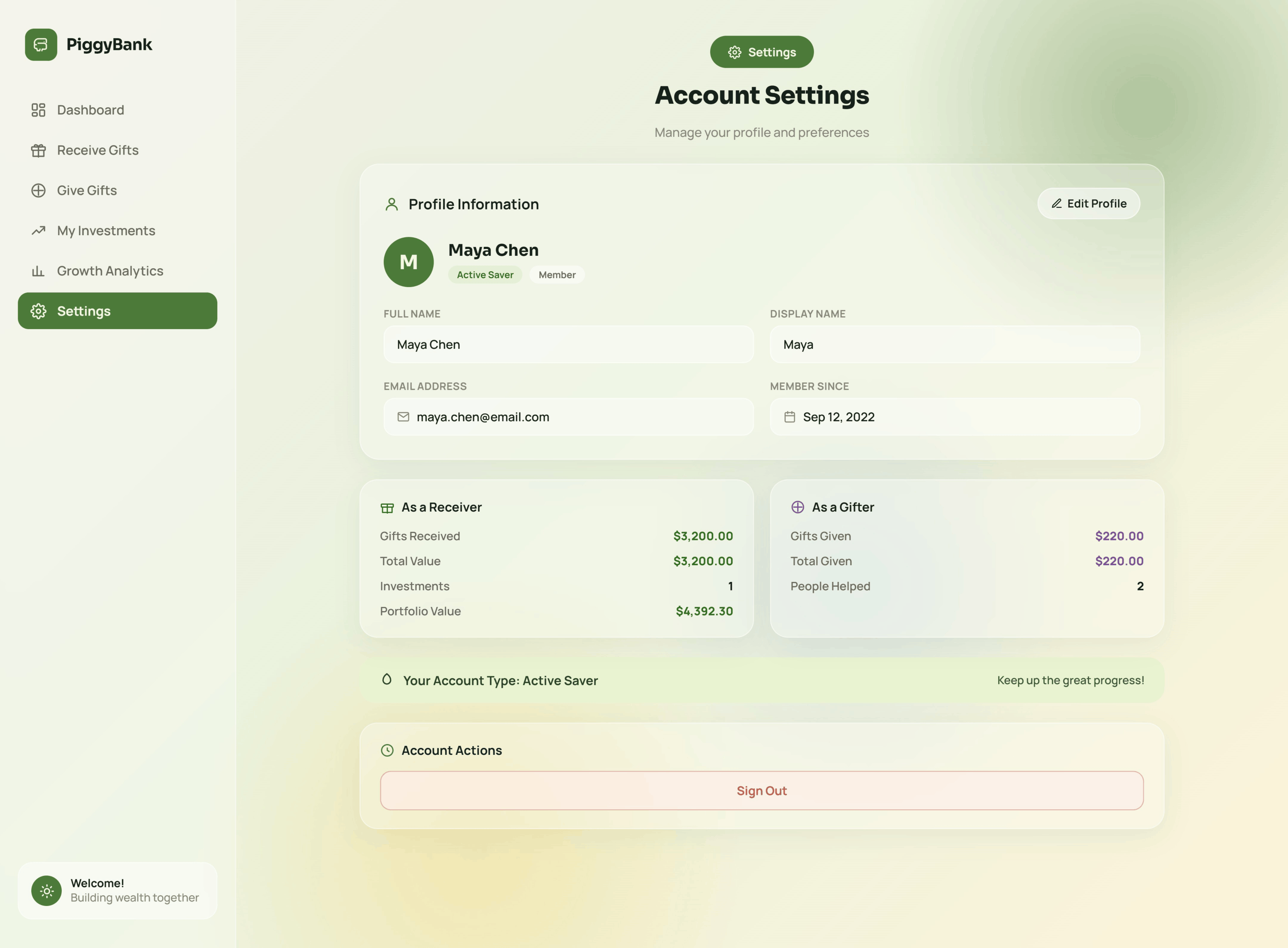The width and height of the screenshot is (1288, 948).
Task: Click the droplet icon in Account Type banner
Action: pyautogui.click(x=387, y=679)
